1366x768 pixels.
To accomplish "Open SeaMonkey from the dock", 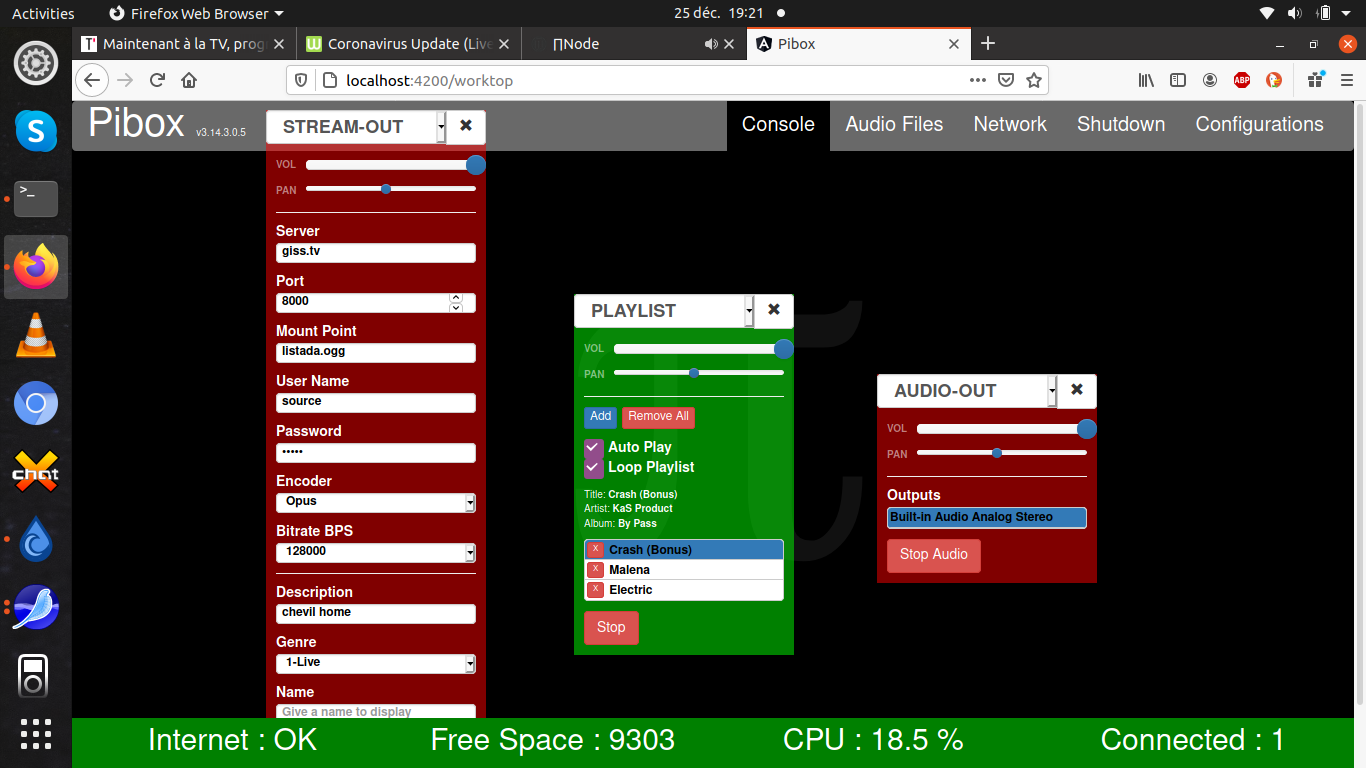I will pos(36,608).
